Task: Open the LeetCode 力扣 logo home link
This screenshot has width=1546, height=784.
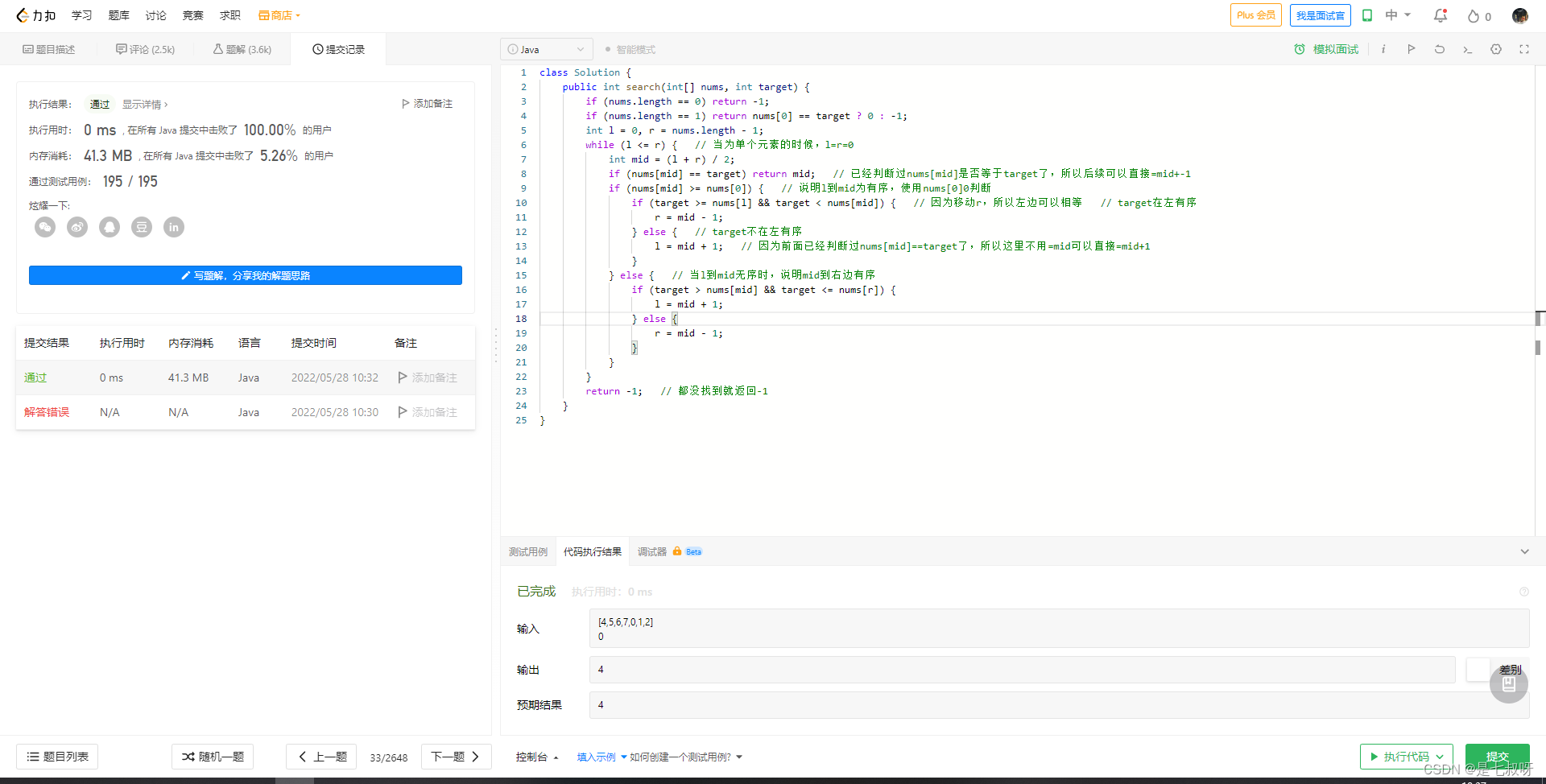Action: point(36,15)
